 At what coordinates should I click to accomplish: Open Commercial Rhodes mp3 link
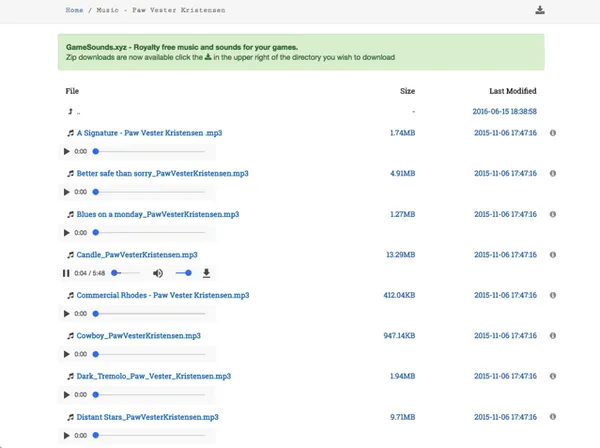(162, 295)
